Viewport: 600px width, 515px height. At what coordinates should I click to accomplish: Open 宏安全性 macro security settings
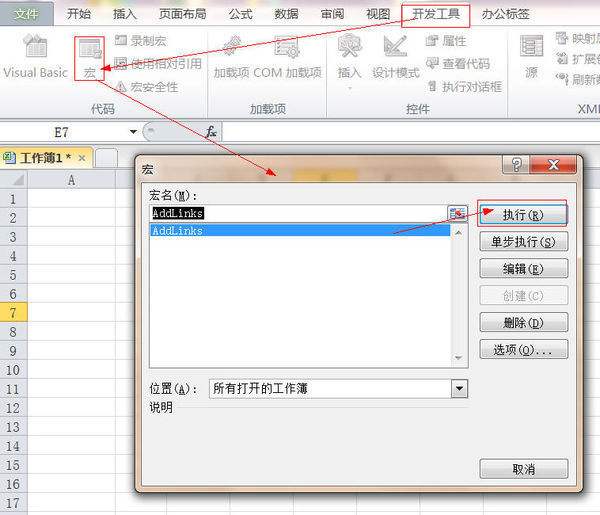point(147,87)
